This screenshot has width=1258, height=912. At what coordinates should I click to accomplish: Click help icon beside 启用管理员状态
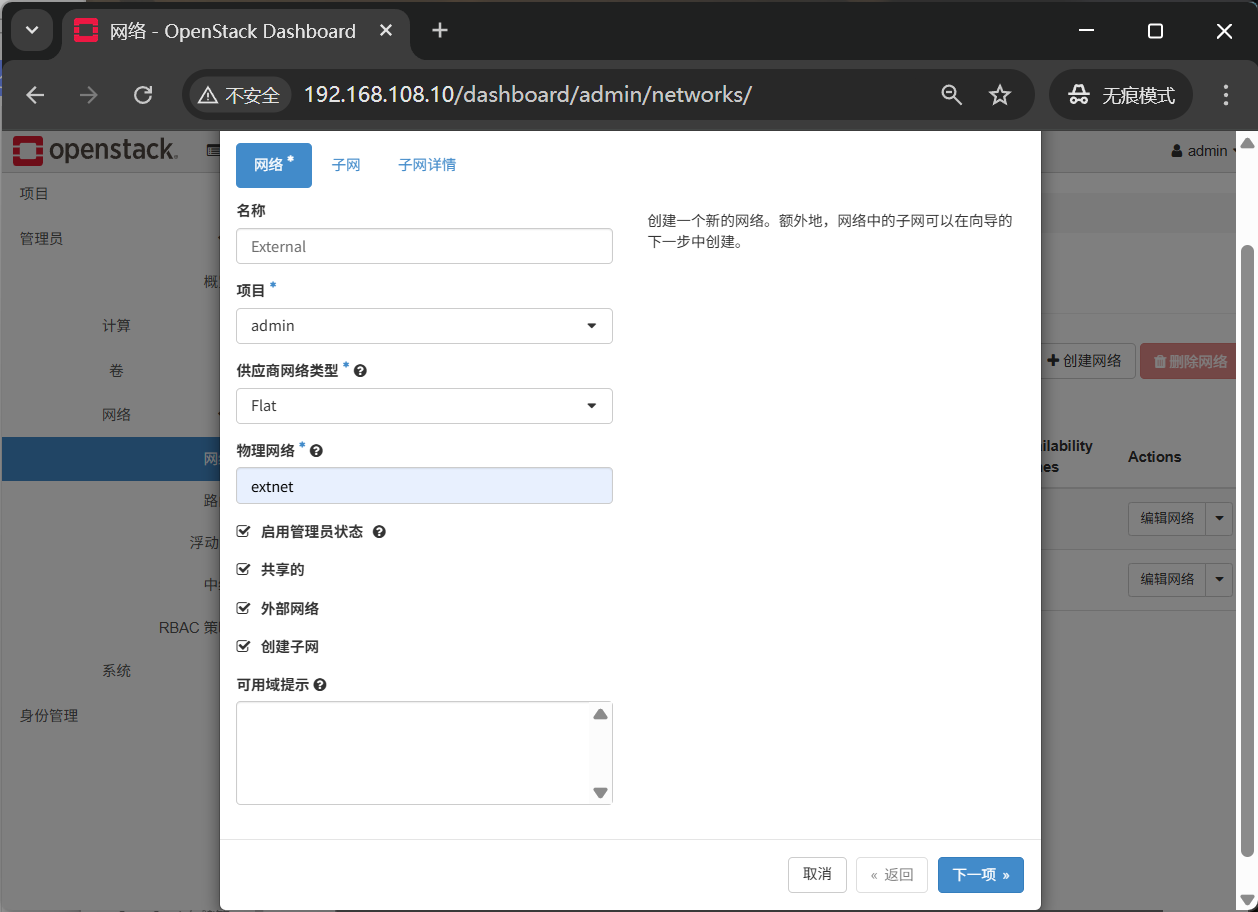[379, 532]
